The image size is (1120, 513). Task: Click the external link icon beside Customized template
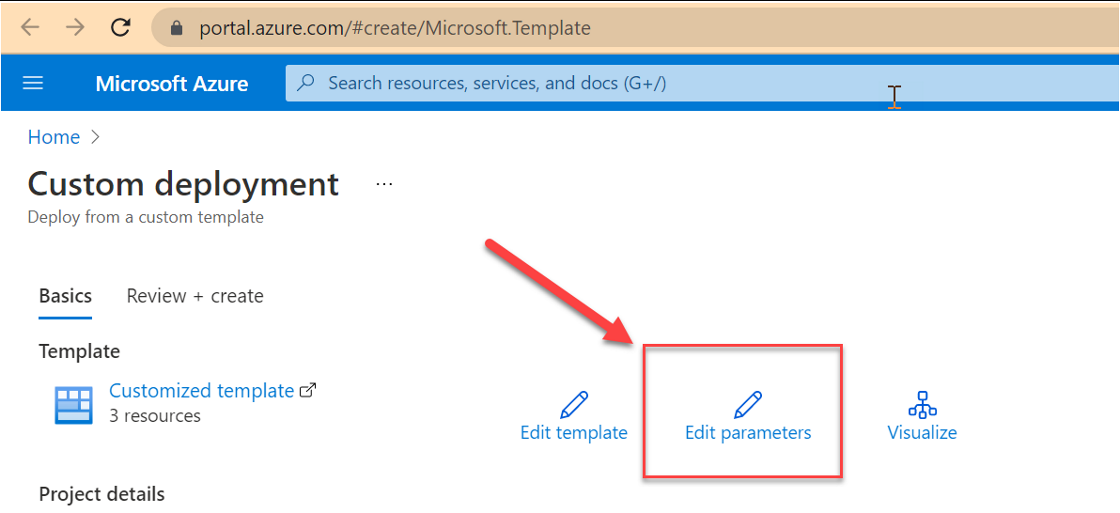[x=308, y=391]
